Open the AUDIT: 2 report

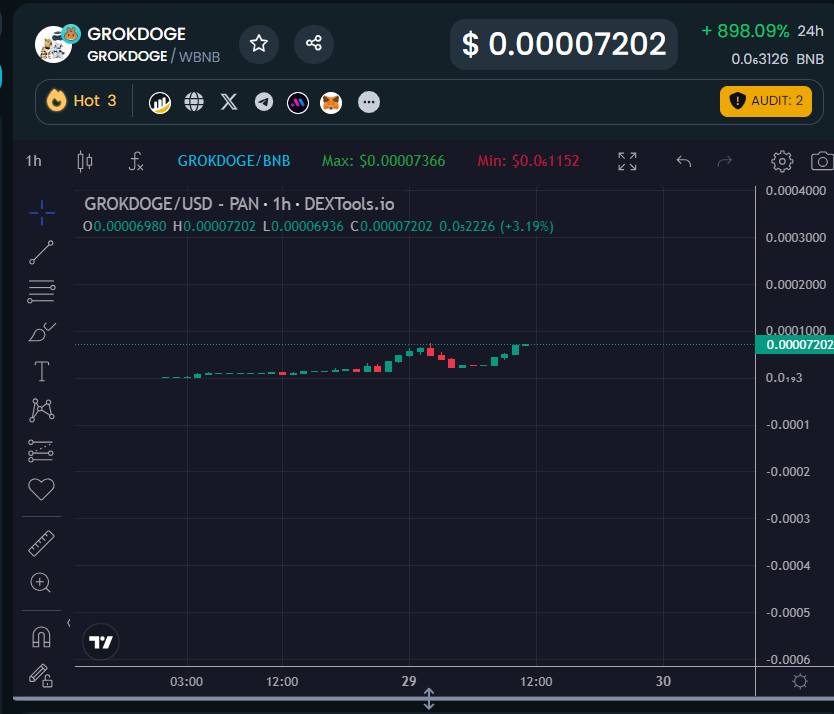click(x=765, y=101)
